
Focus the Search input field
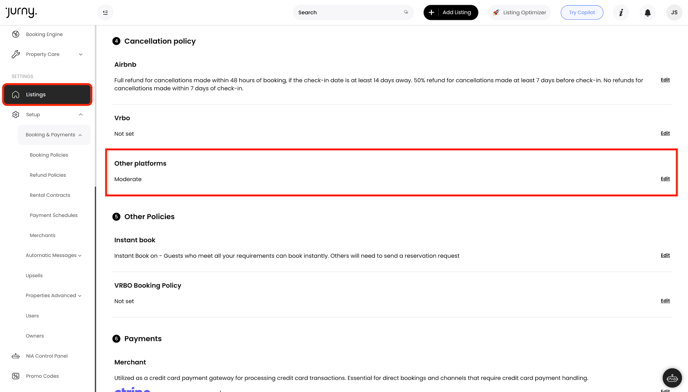point(353,13)
